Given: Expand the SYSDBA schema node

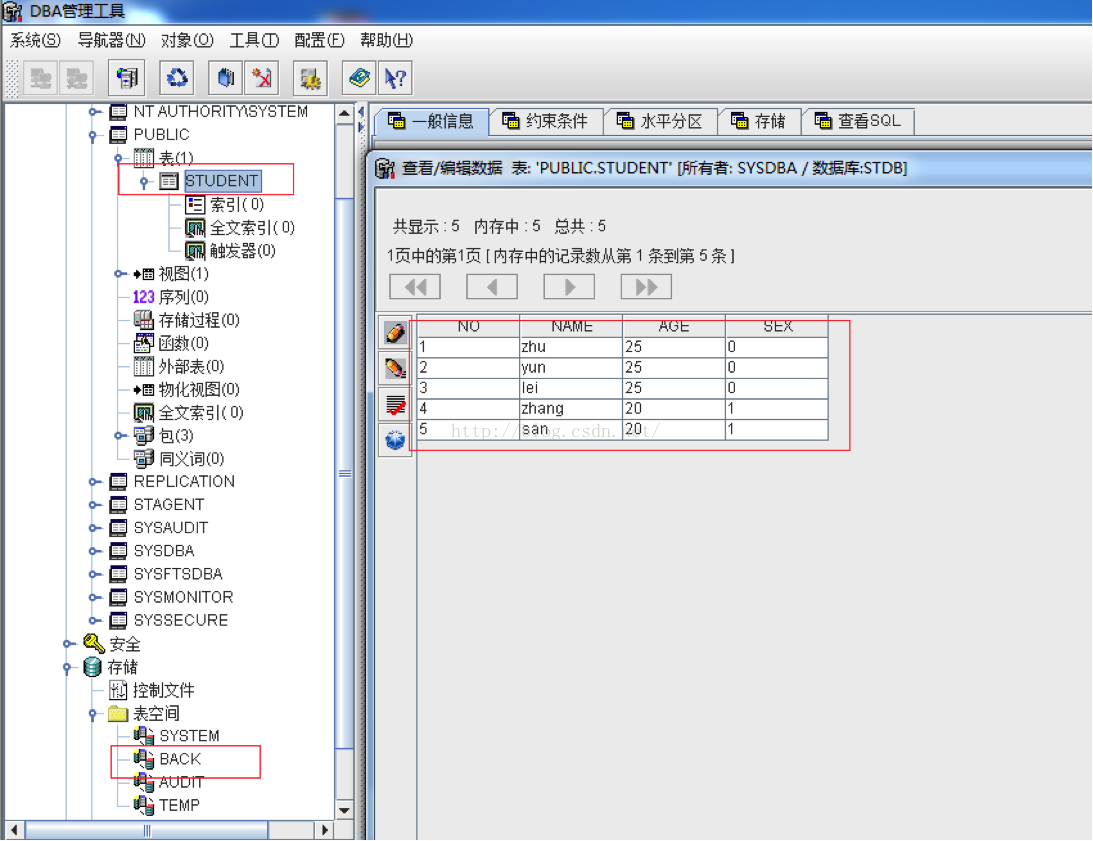Looking at the screenshot, I should coord(94,551).
